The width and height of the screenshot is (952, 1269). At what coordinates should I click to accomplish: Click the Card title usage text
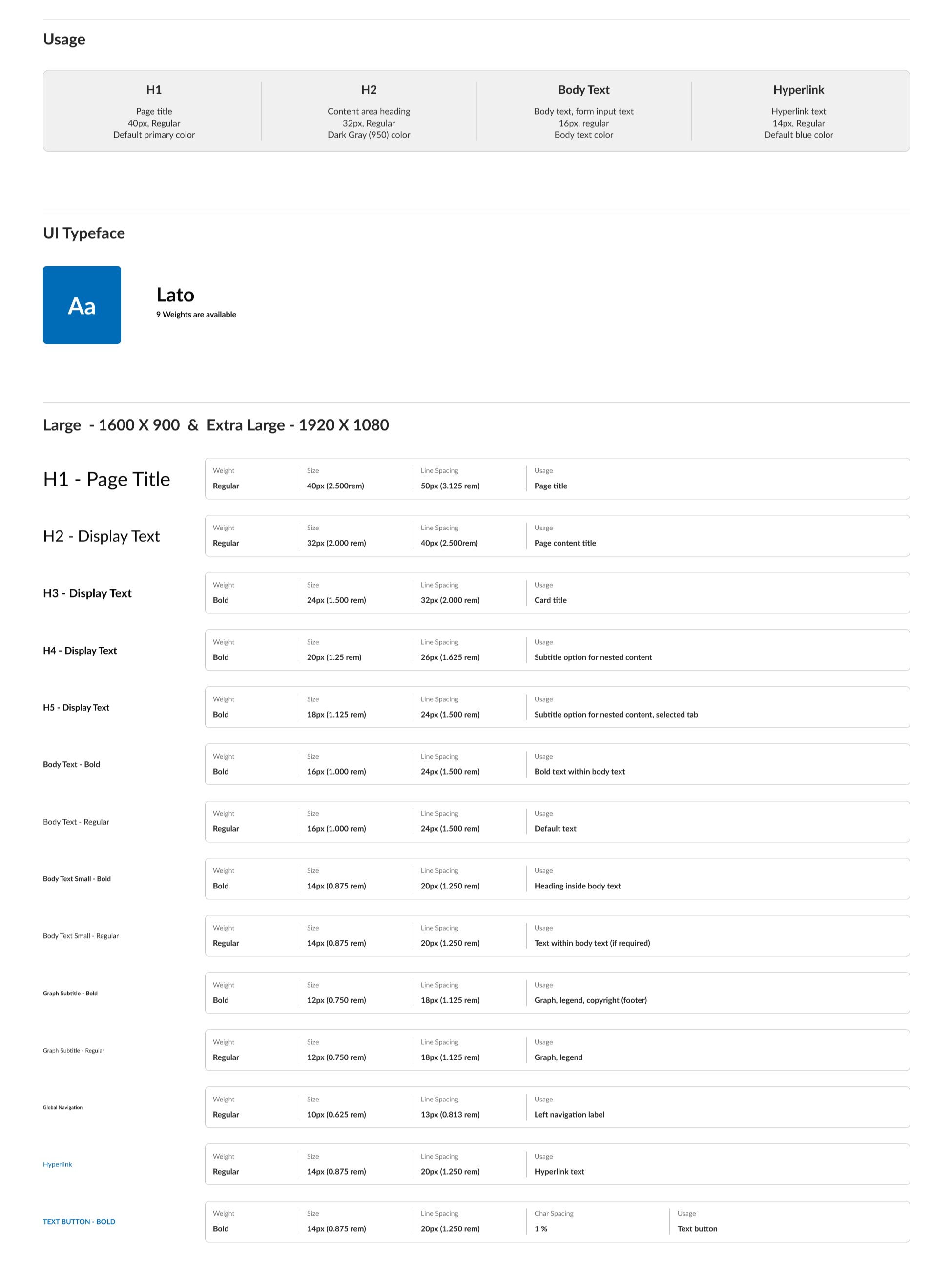click(x=550, y=600)
